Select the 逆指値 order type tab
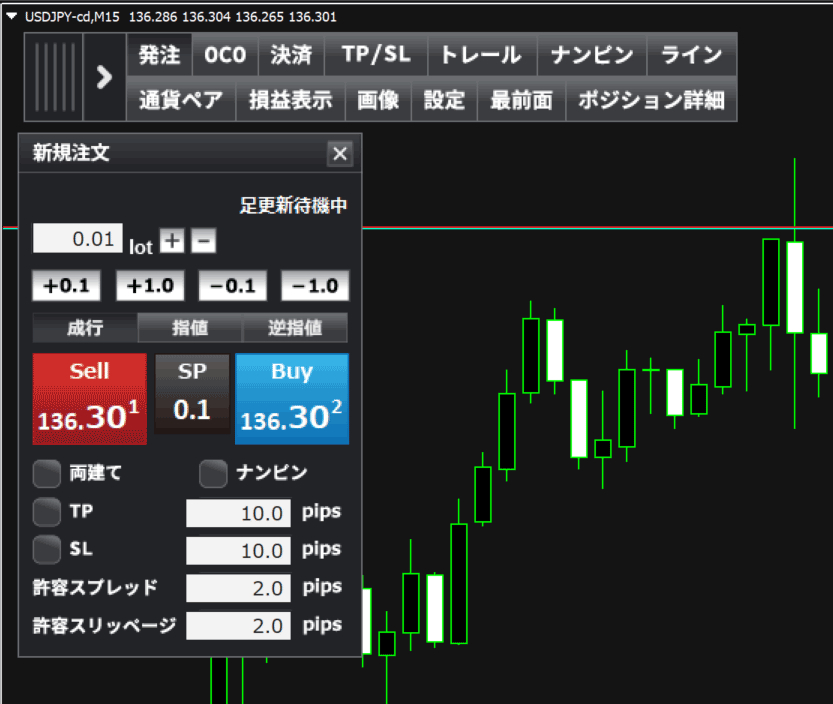This screenshot has height=704, width=833. 295,328
